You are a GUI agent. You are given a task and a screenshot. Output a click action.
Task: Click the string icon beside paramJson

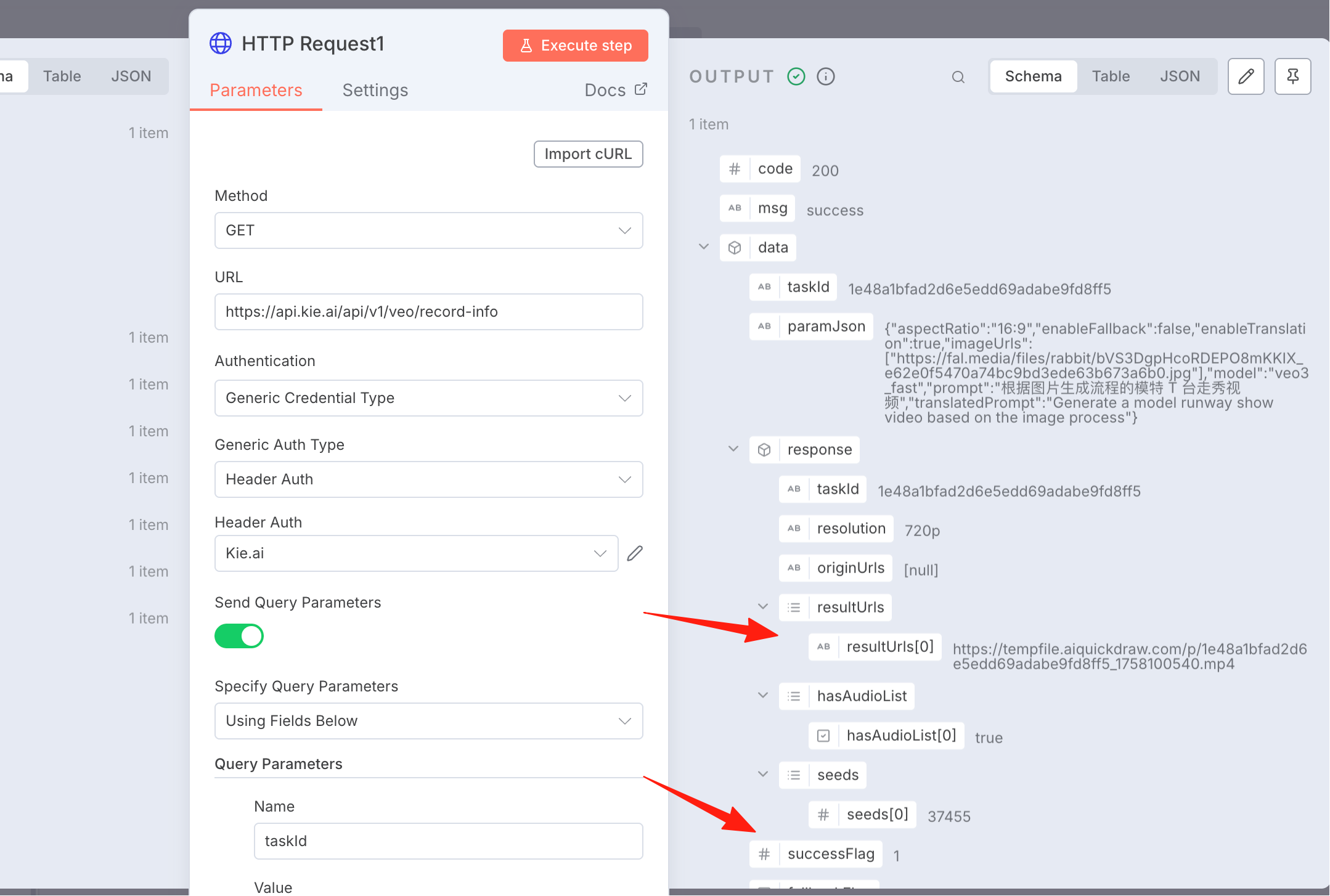click(x=764, y=327)
